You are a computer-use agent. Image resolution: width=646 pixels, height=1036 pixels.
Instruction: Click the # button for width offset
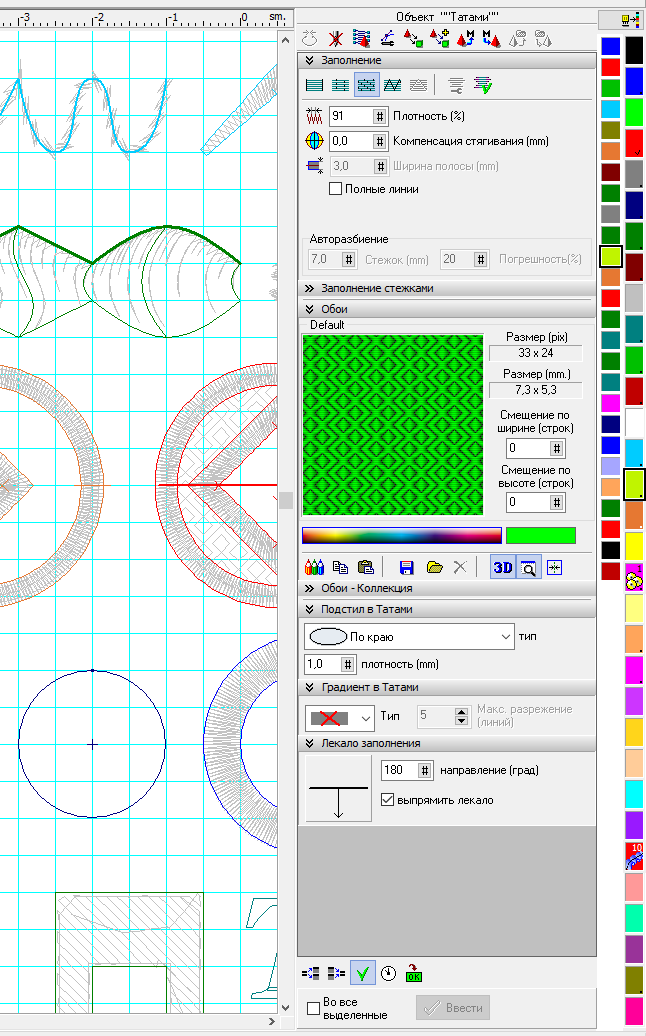pos(557,449)
